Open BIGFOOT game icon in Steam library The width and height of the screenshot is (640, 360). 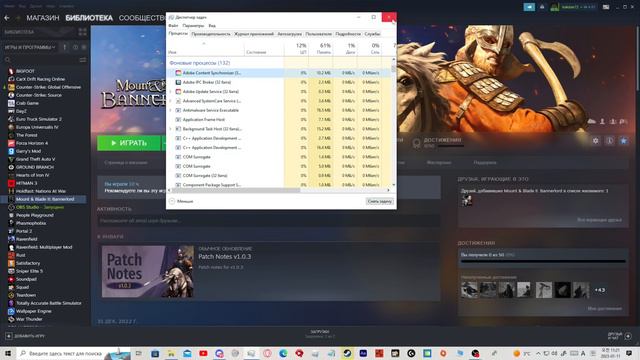tap(11, 71)
